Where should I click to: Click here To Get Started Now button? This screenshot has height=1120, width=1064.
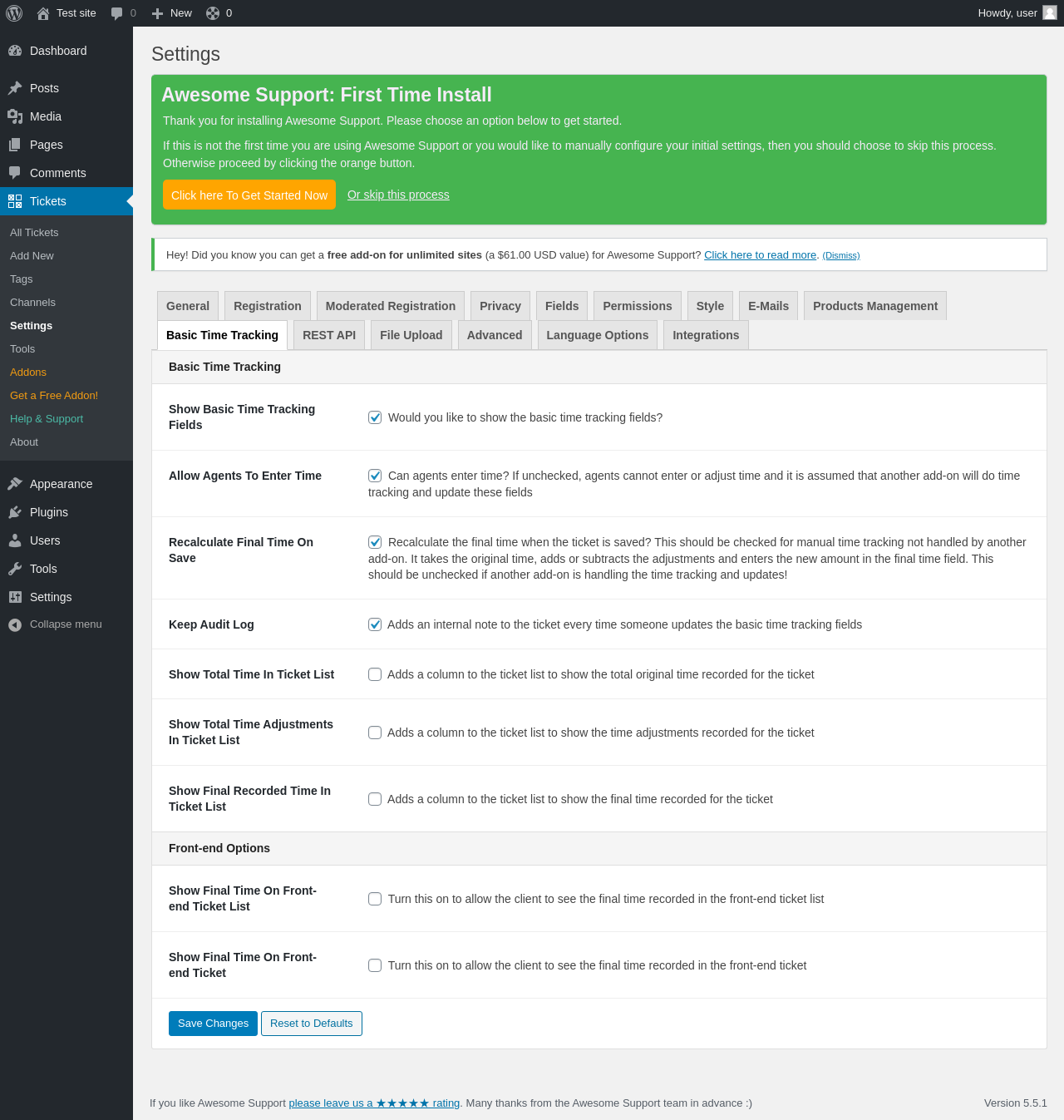click(249, 195)
